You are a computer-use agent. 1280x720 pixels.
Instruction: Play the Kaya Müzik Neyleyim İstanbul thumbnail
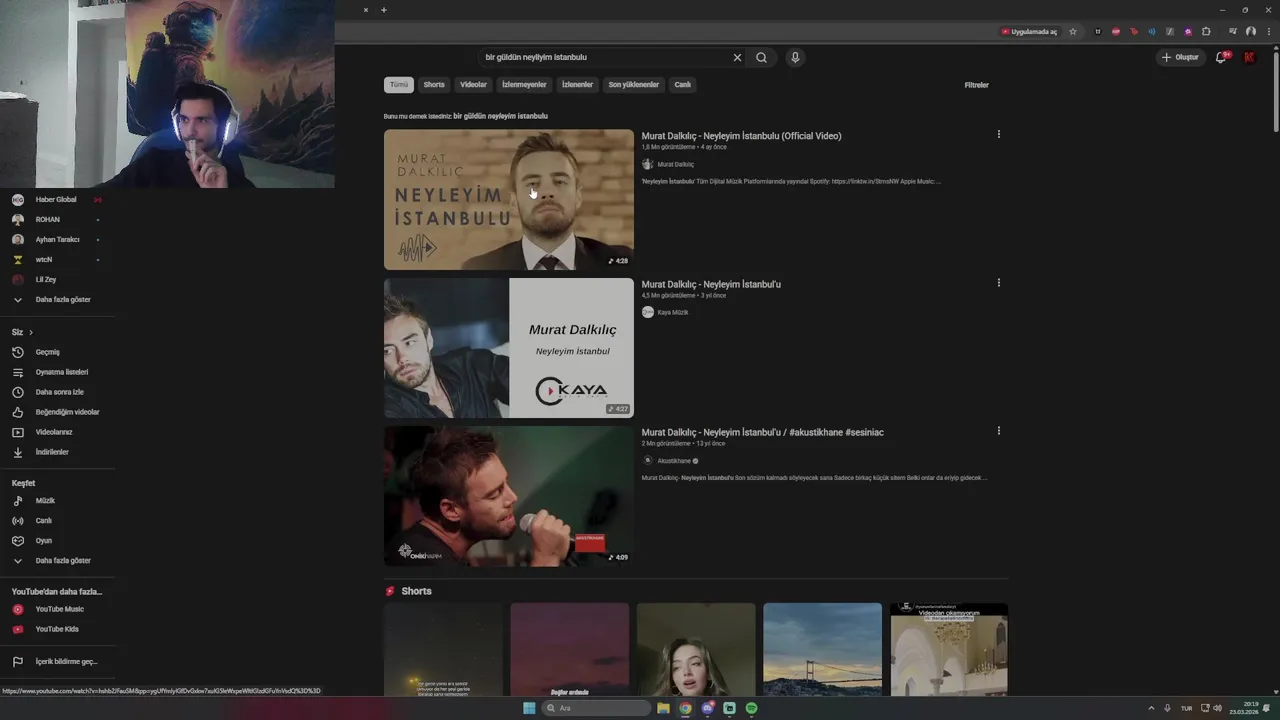(x=509, y=348)
